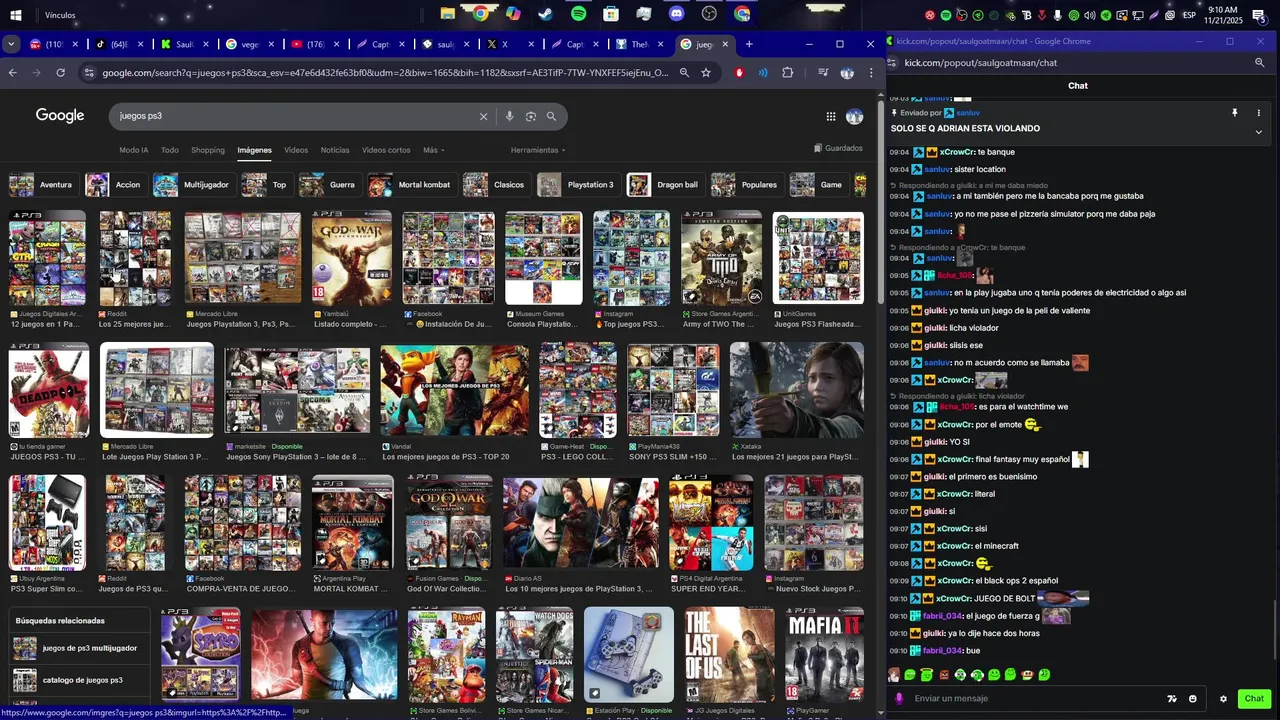Screen dimensions: 1280x720
Task: Filter images by Dragon ball chip
Action: [664, 185]
